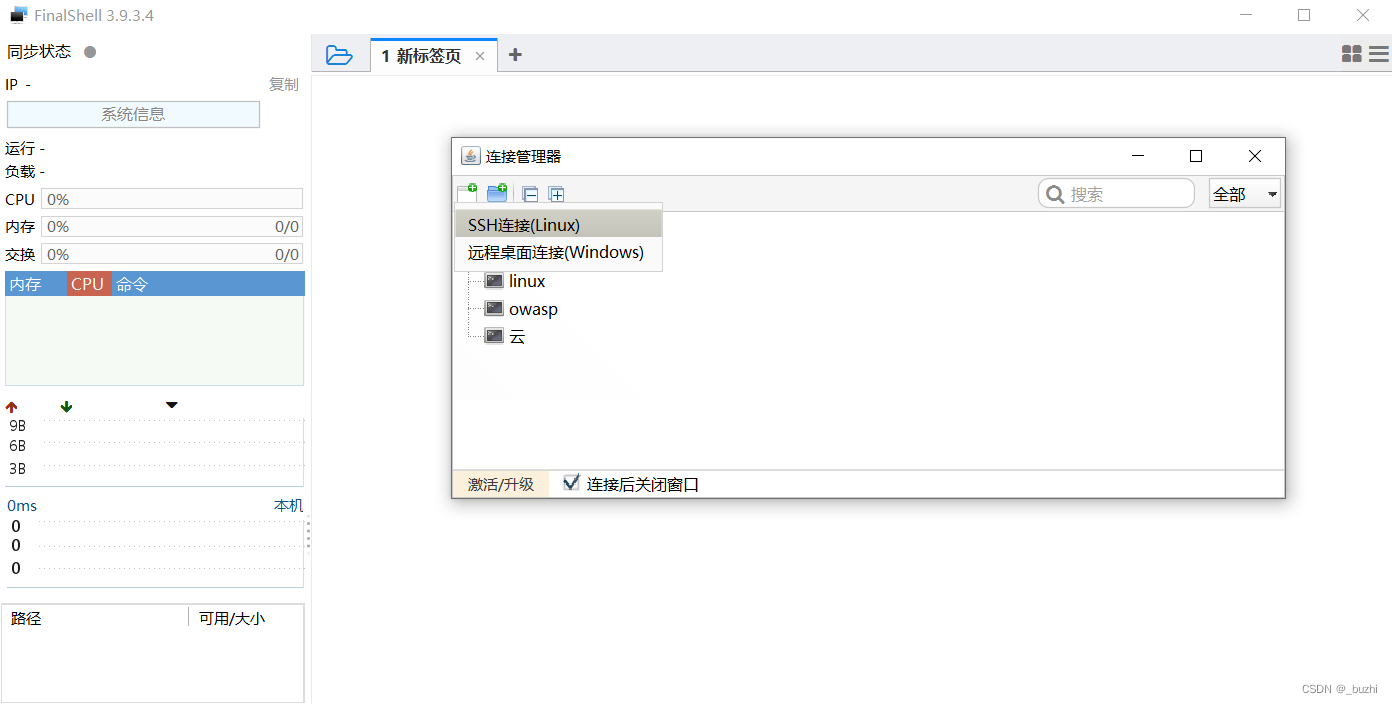The image size is (1392, 704).
Task: Click the open folder icon beside the tabs
Action: pos(340,56)
